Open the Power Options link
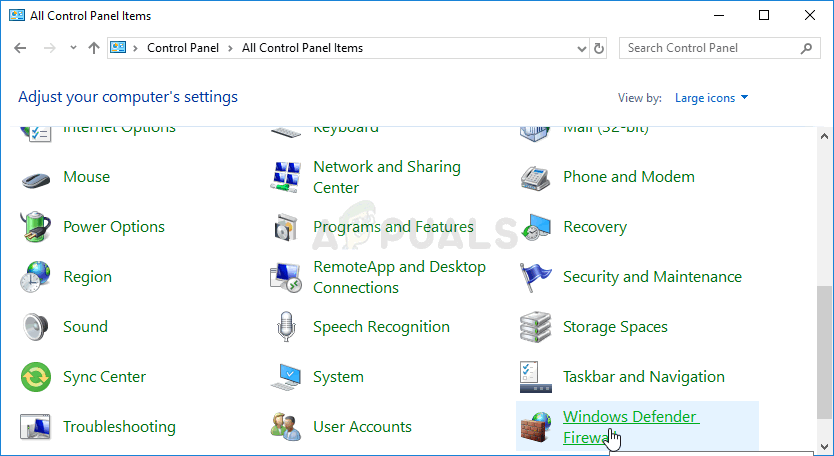 [x=114, y=227]
